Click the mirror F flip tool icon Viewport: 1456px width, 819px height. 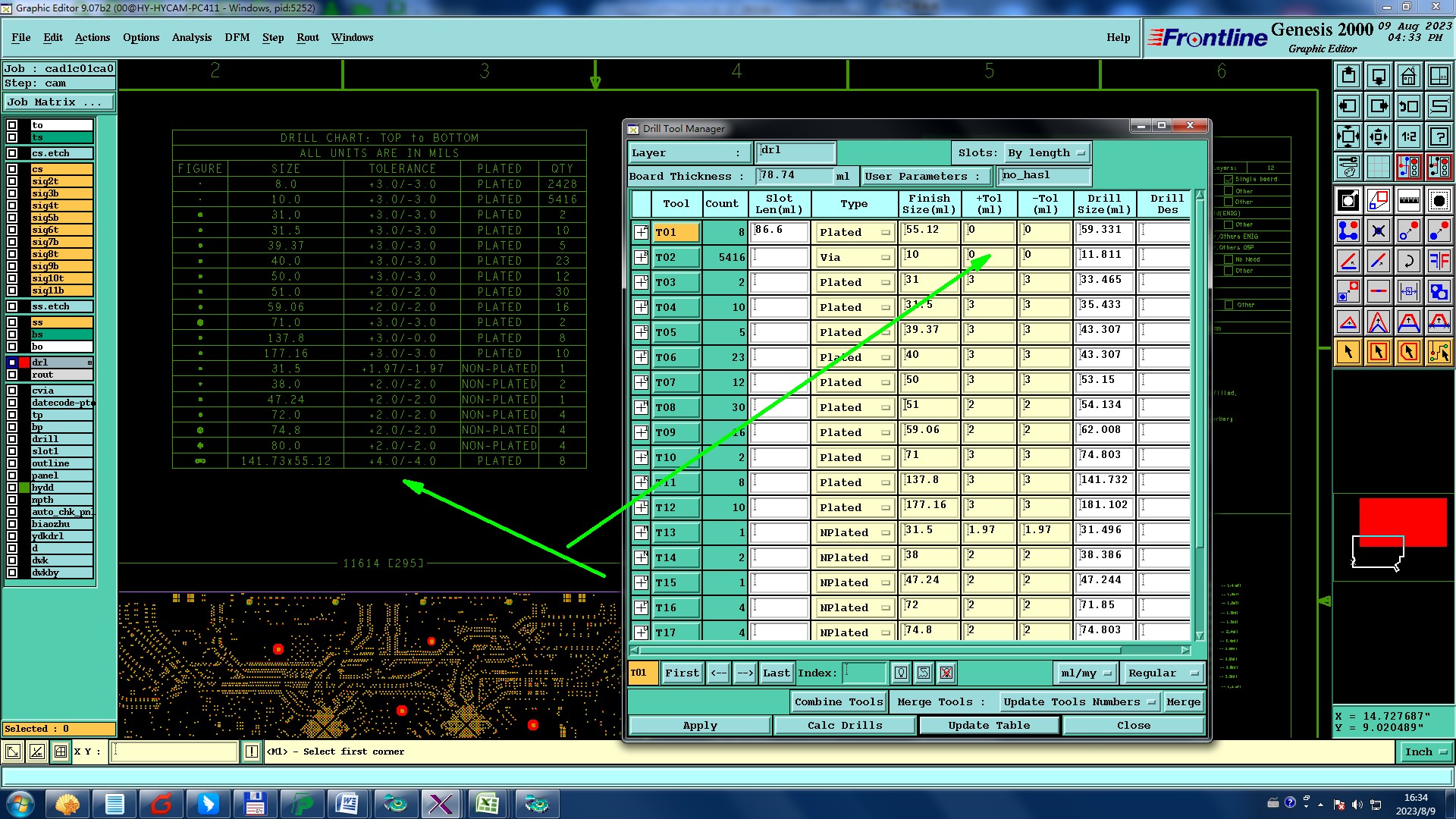[1439, 261]
